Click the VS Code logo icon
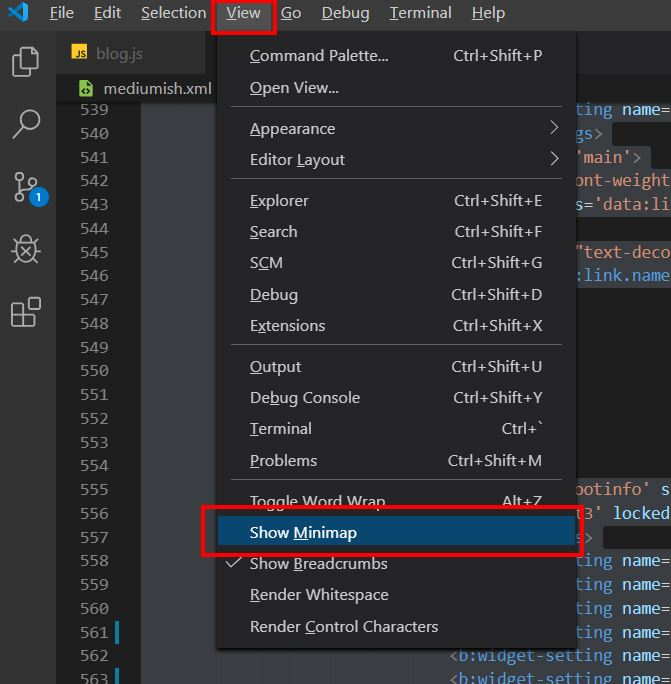 click(x=18, y=12)
